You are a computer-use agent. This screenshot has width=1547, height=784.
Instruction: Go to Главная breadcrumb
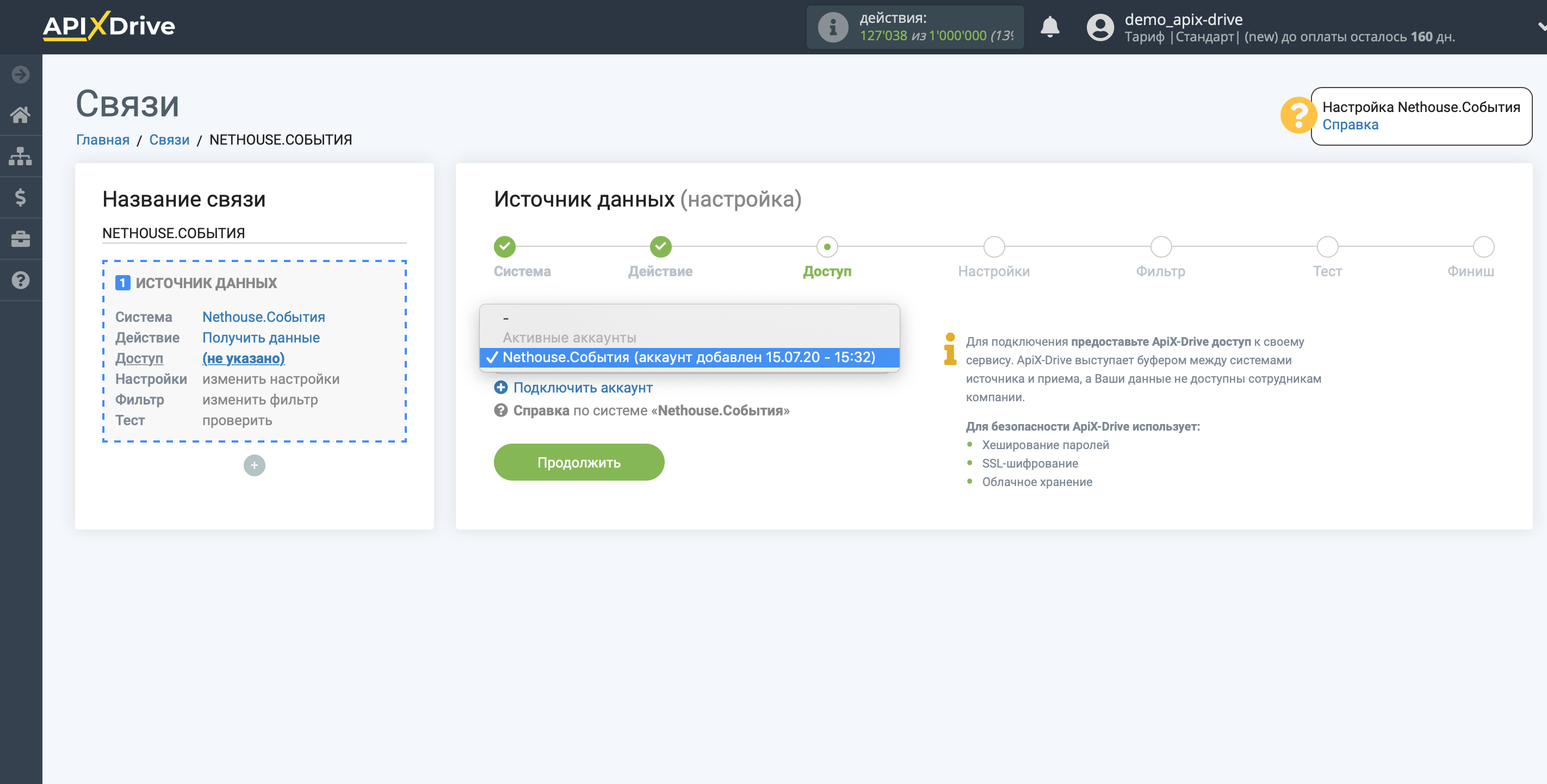103,140
